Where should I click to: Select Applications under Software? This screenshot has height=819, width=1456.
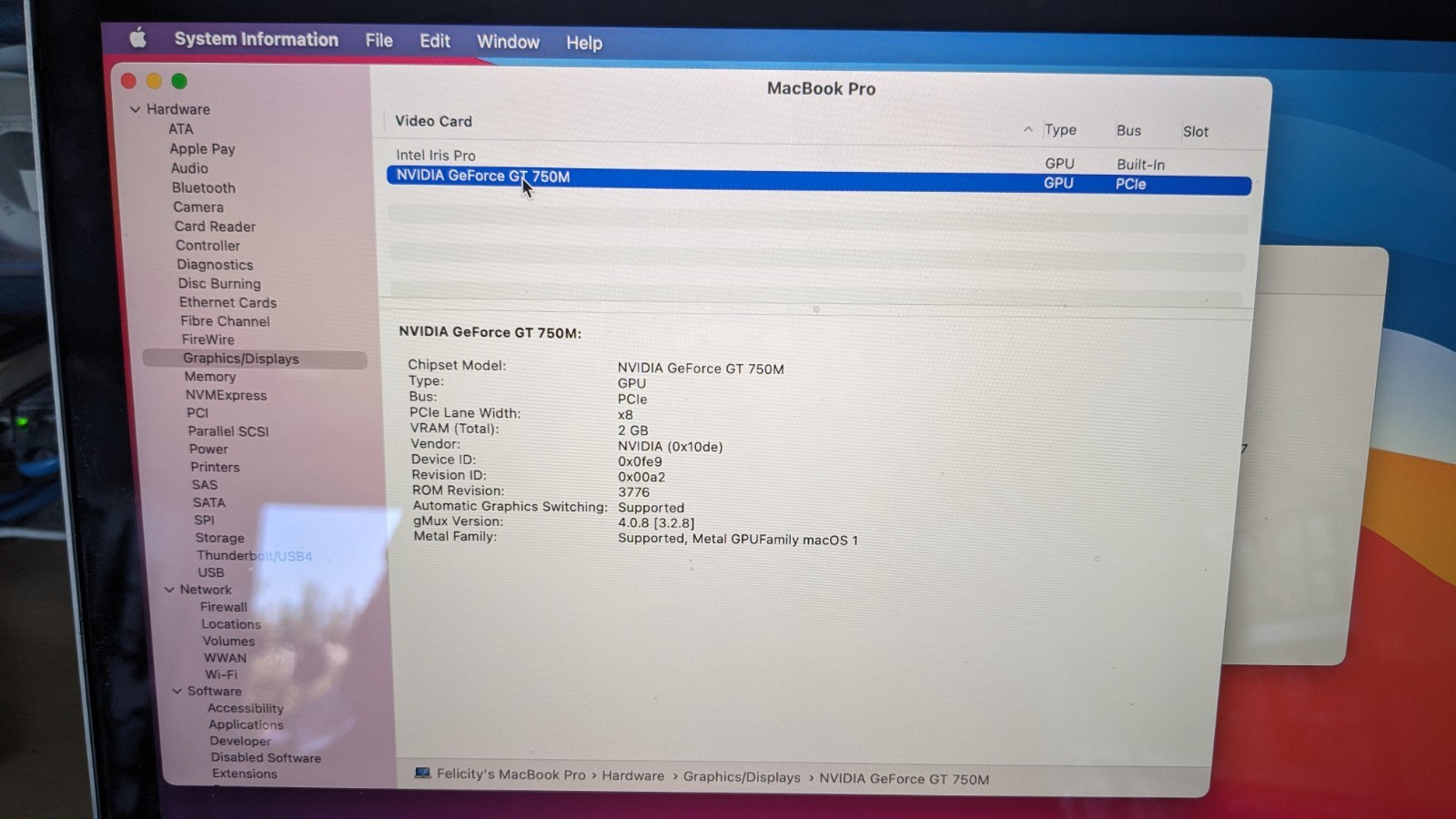click(x=246, y=724)
